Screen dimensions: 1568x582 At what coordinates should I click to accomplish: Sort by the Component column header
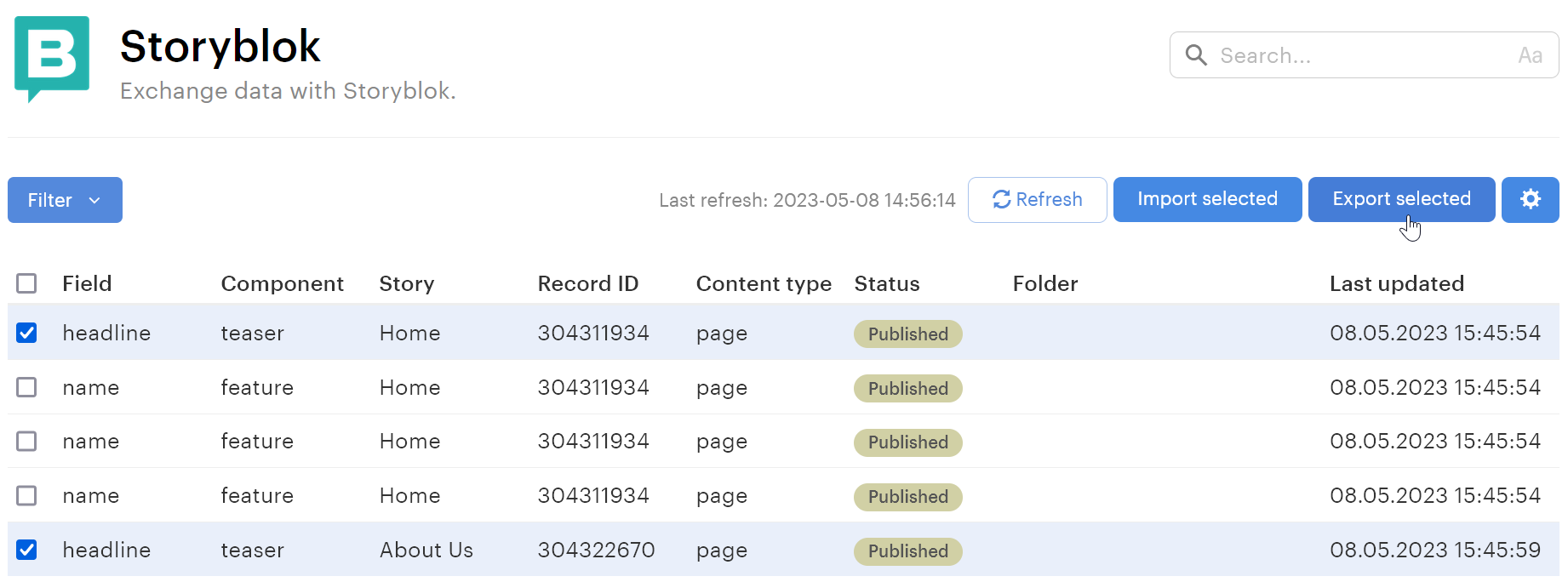pos(282,283)
